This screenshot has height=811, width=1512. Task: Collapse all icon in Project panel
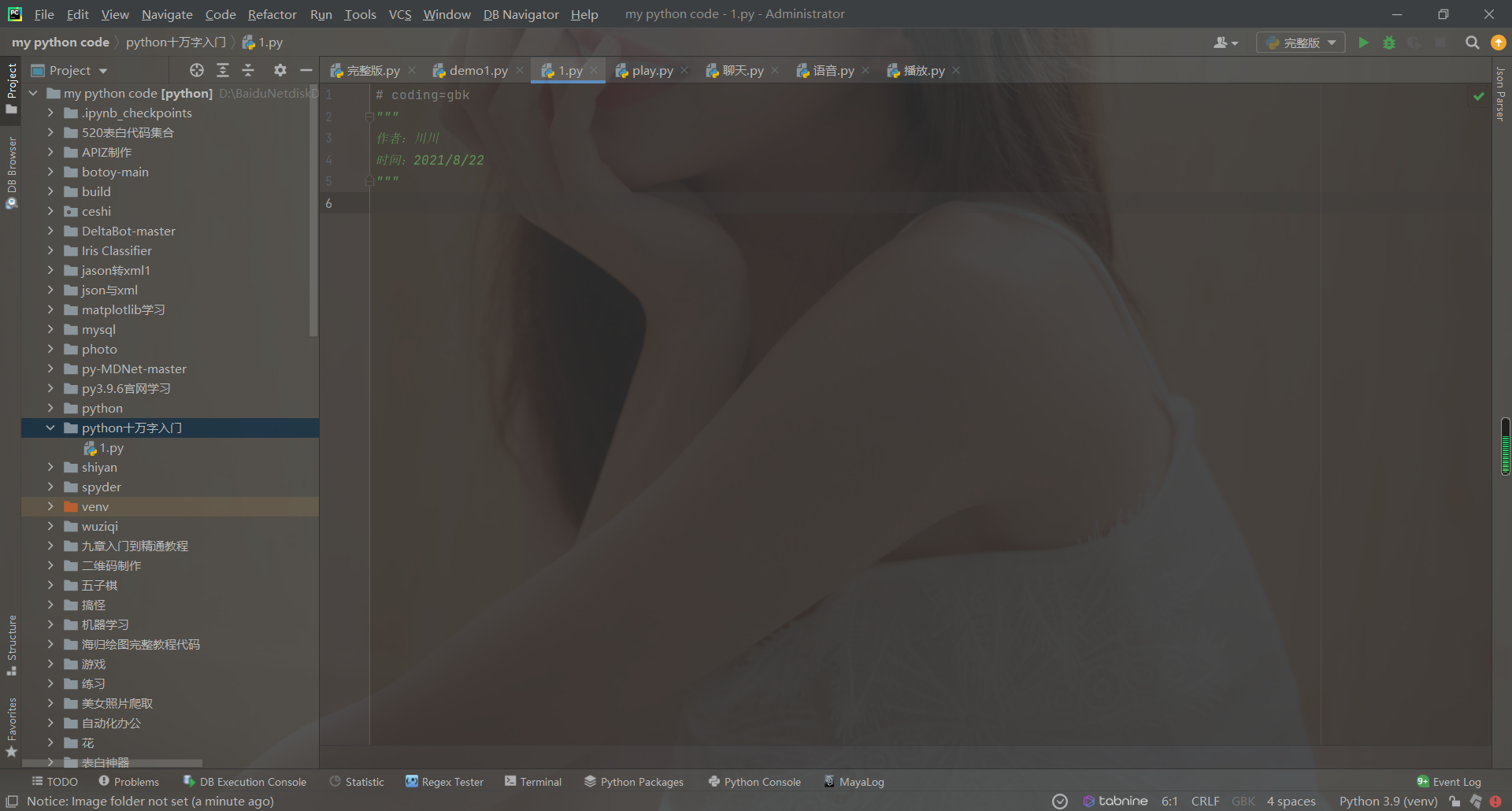click(x=248, y=70)
